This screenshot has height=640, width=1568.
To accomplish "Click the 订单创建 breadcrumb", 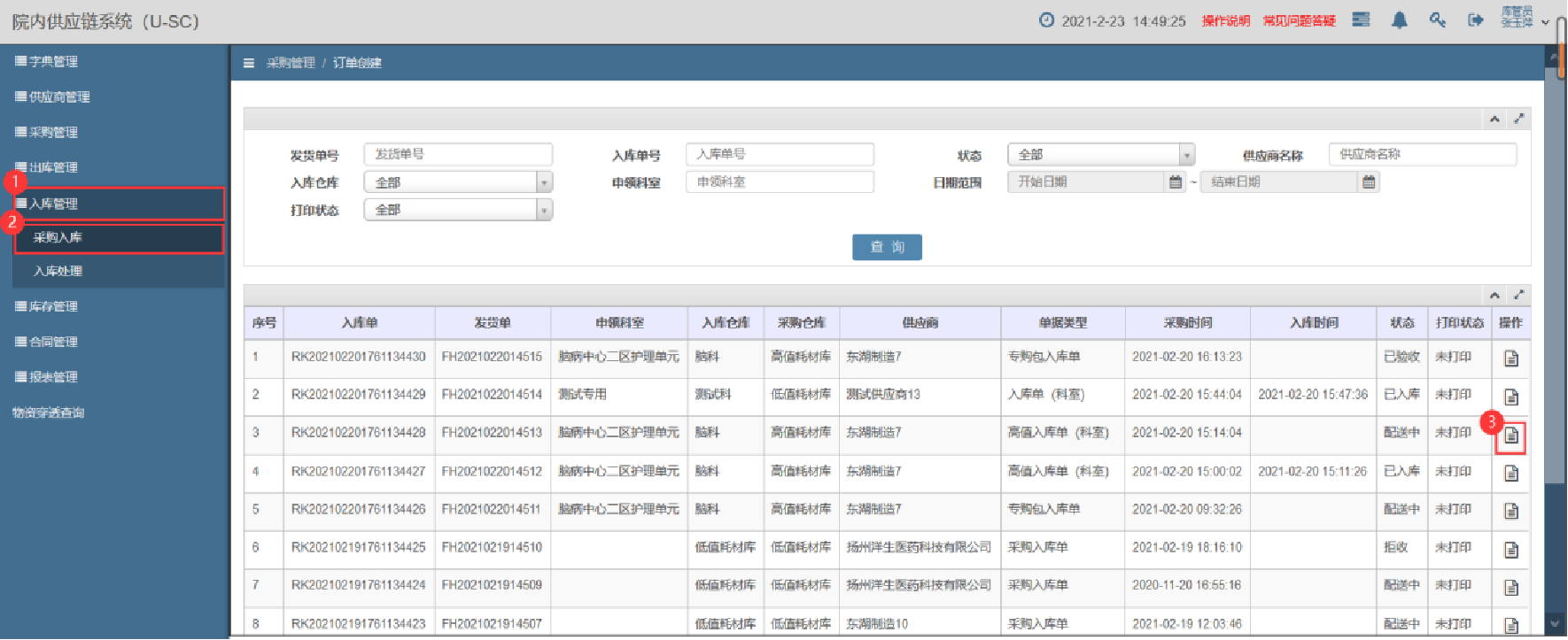I will 357,63.
